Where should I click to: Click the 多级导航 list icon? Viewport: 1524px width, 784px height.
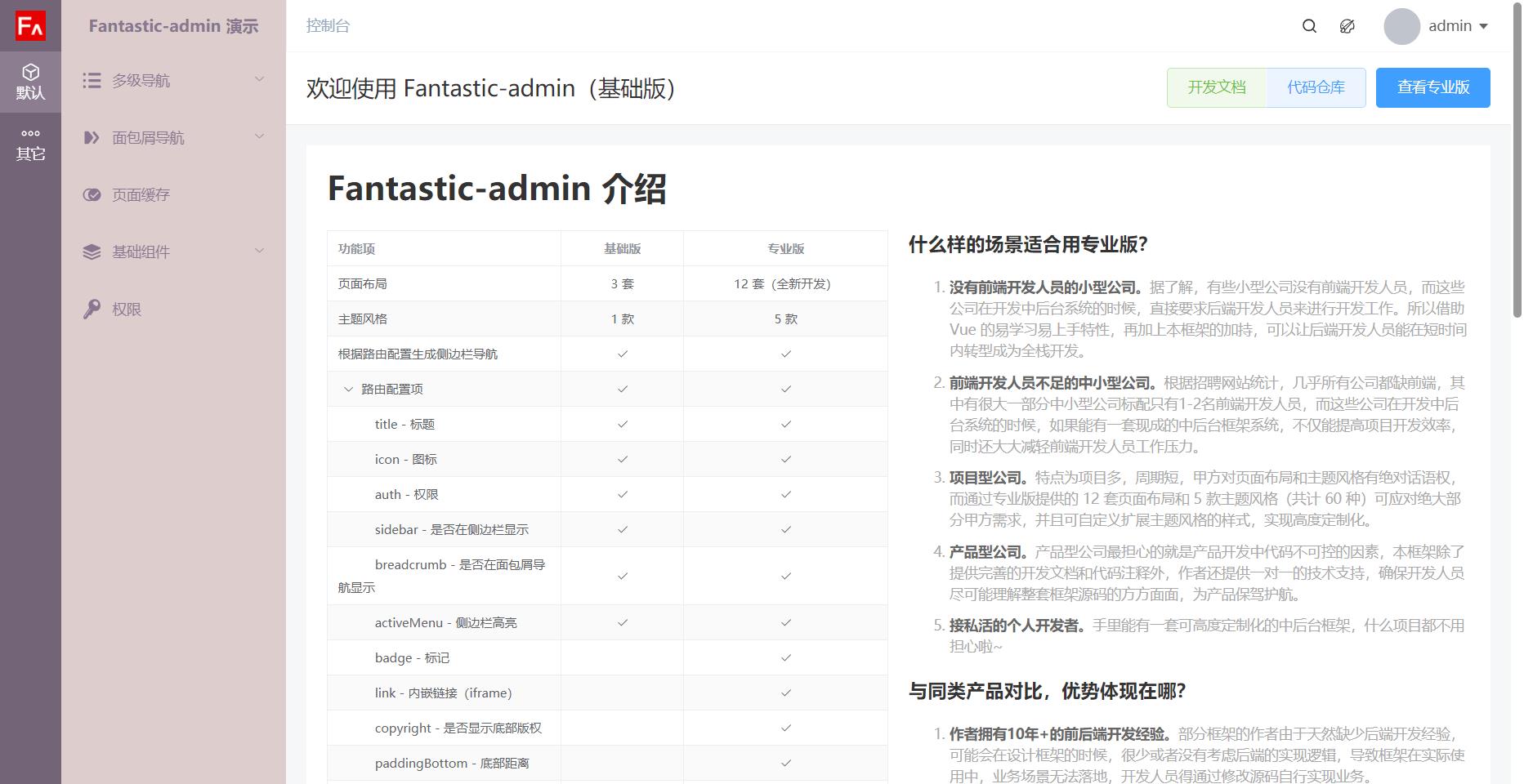point(92,80)
